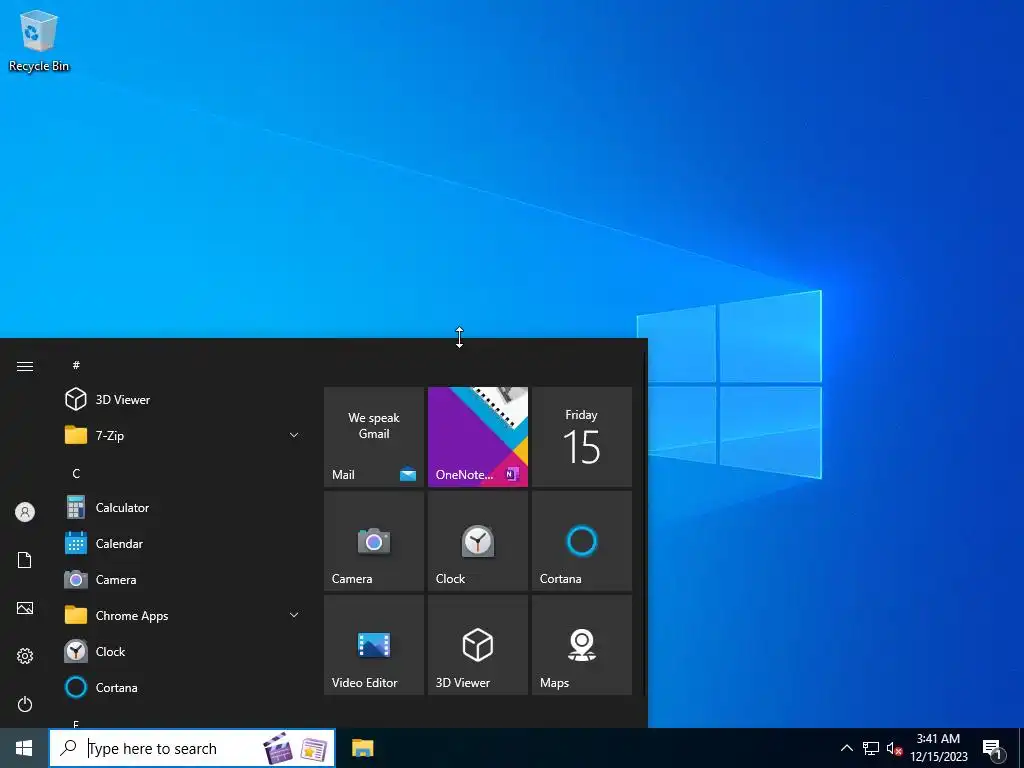The height and width of the screenshot is (768, 1024).
Task: Open the Clock tile
Action: pos(477,541)
